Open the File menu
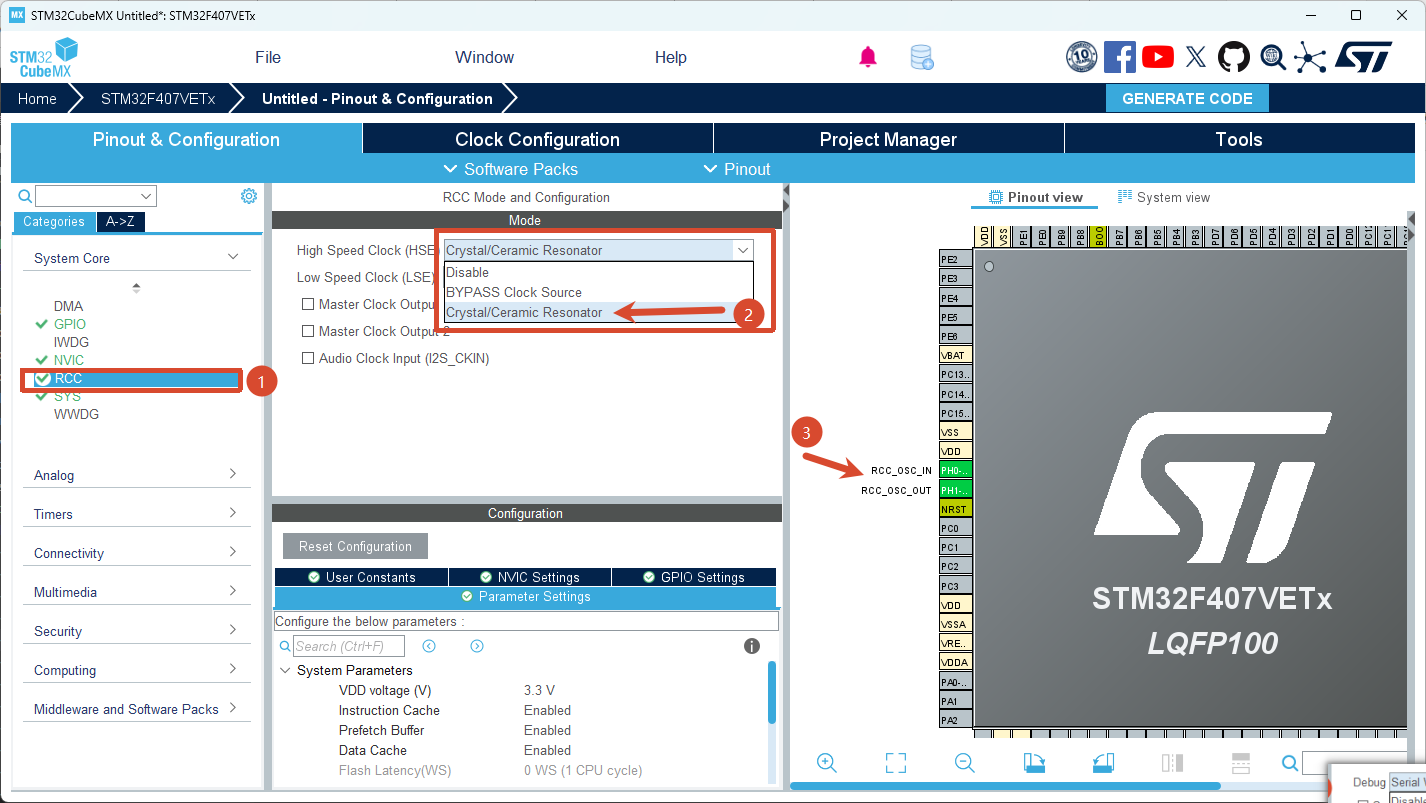The image size is (1426, 803). coord(268,57)
